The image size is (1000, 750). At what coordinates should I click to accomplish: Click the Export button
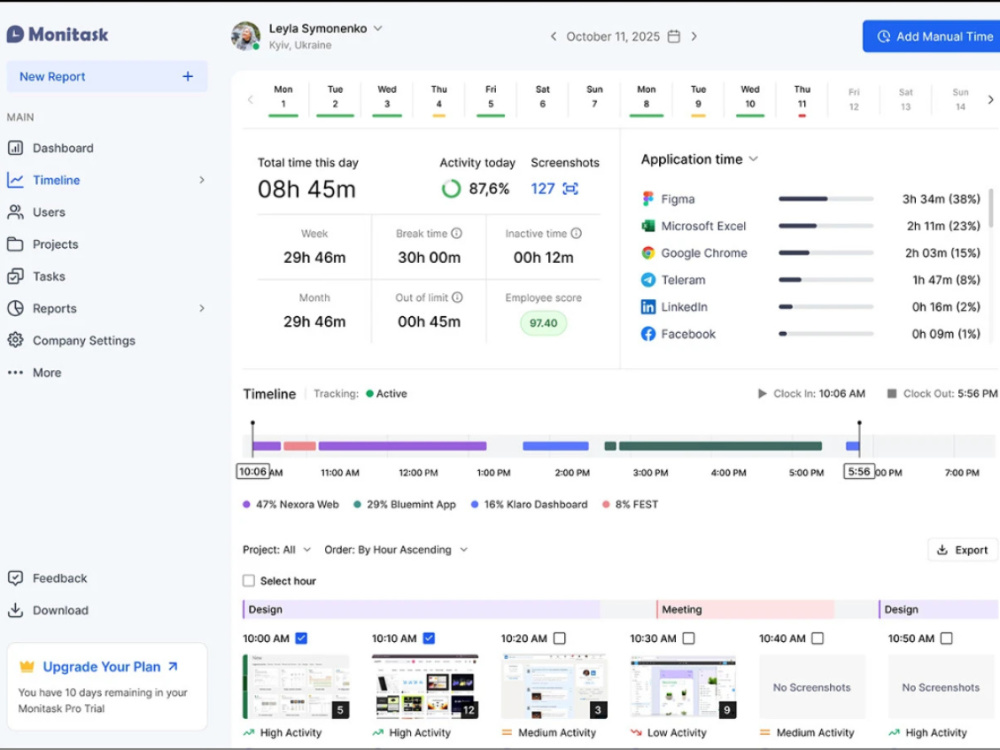click(962, 550)
